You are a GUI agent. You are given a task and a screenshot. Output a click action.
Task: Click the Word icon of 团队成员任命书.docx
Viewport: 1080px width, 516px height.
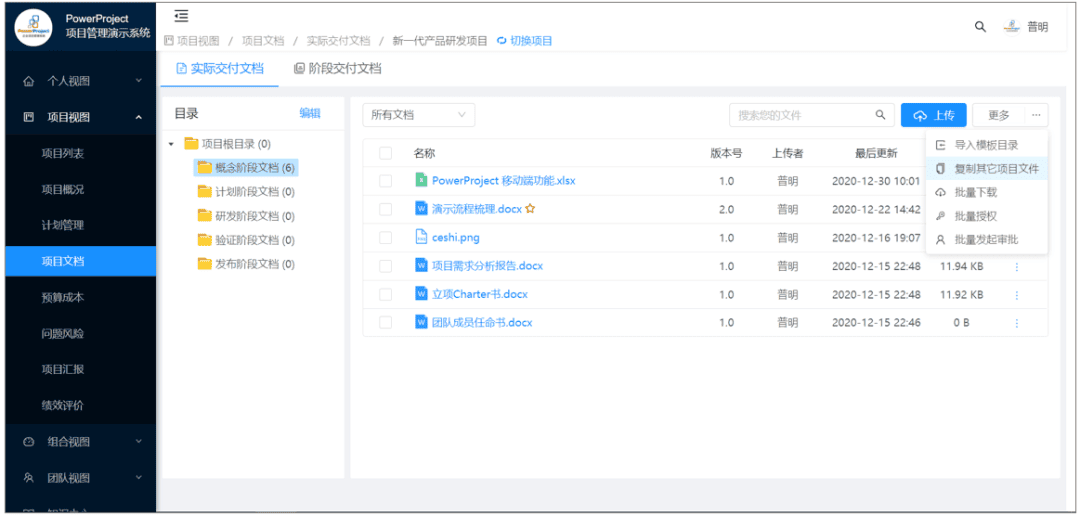coord(421,322)
